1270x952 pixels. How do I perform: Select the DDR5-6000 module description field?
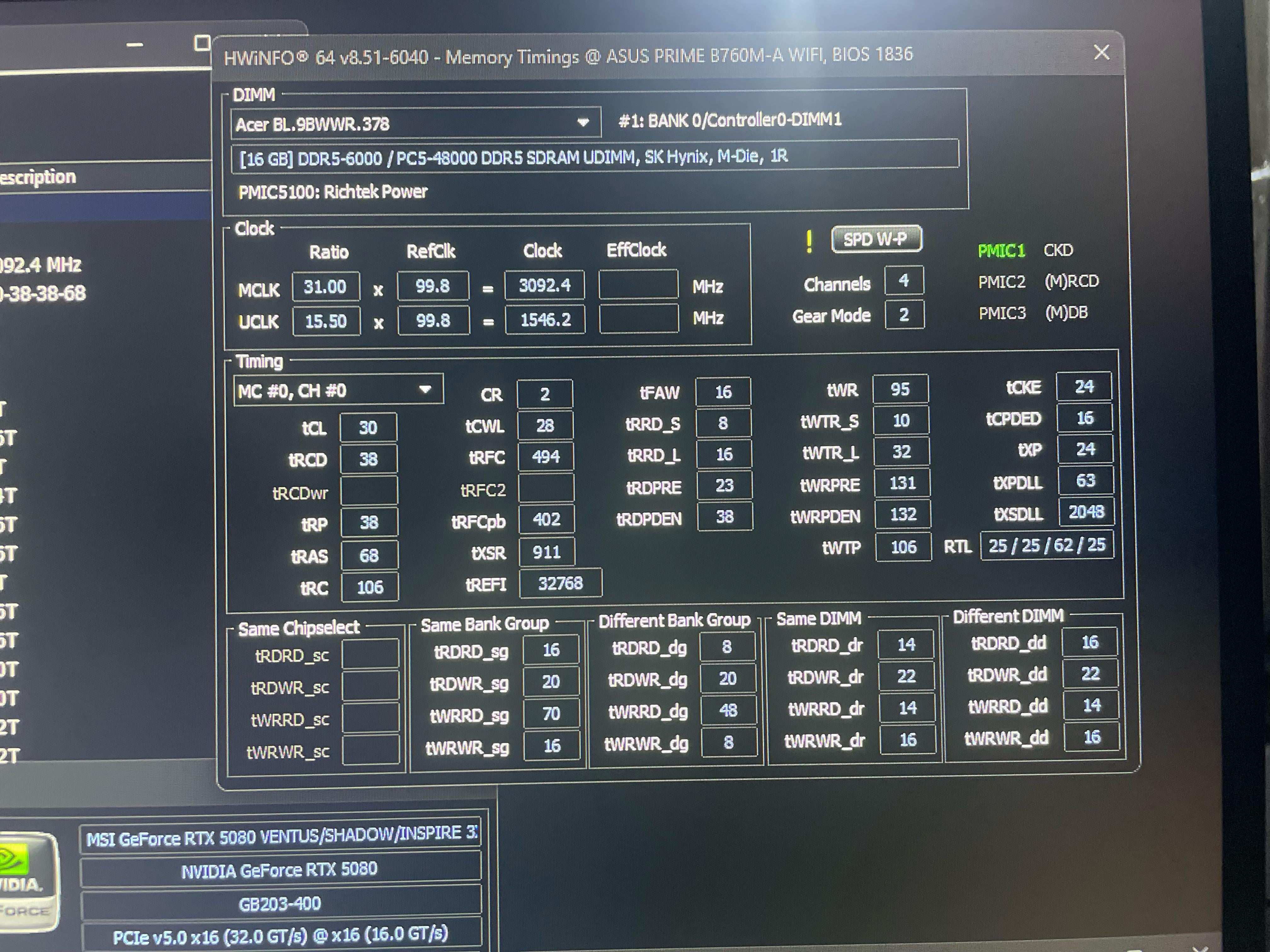595,156
